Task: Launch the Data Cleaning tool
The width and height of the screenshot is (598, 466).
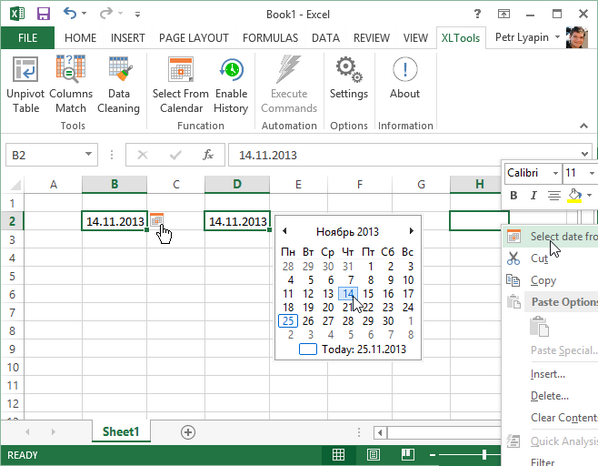Action: tap(119, 85)
